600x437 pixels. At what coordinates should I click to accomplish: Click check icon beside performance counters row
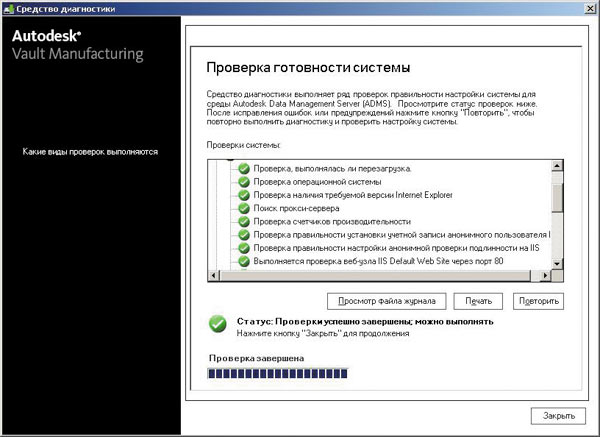point(244,222)
